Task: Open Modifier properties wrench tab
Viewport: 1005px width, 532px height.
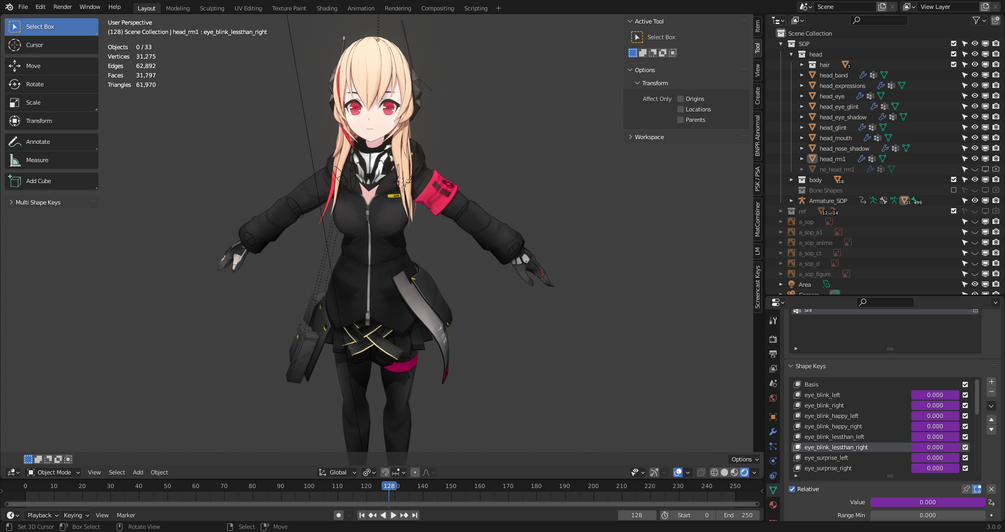Action: (x=773, y=431)
